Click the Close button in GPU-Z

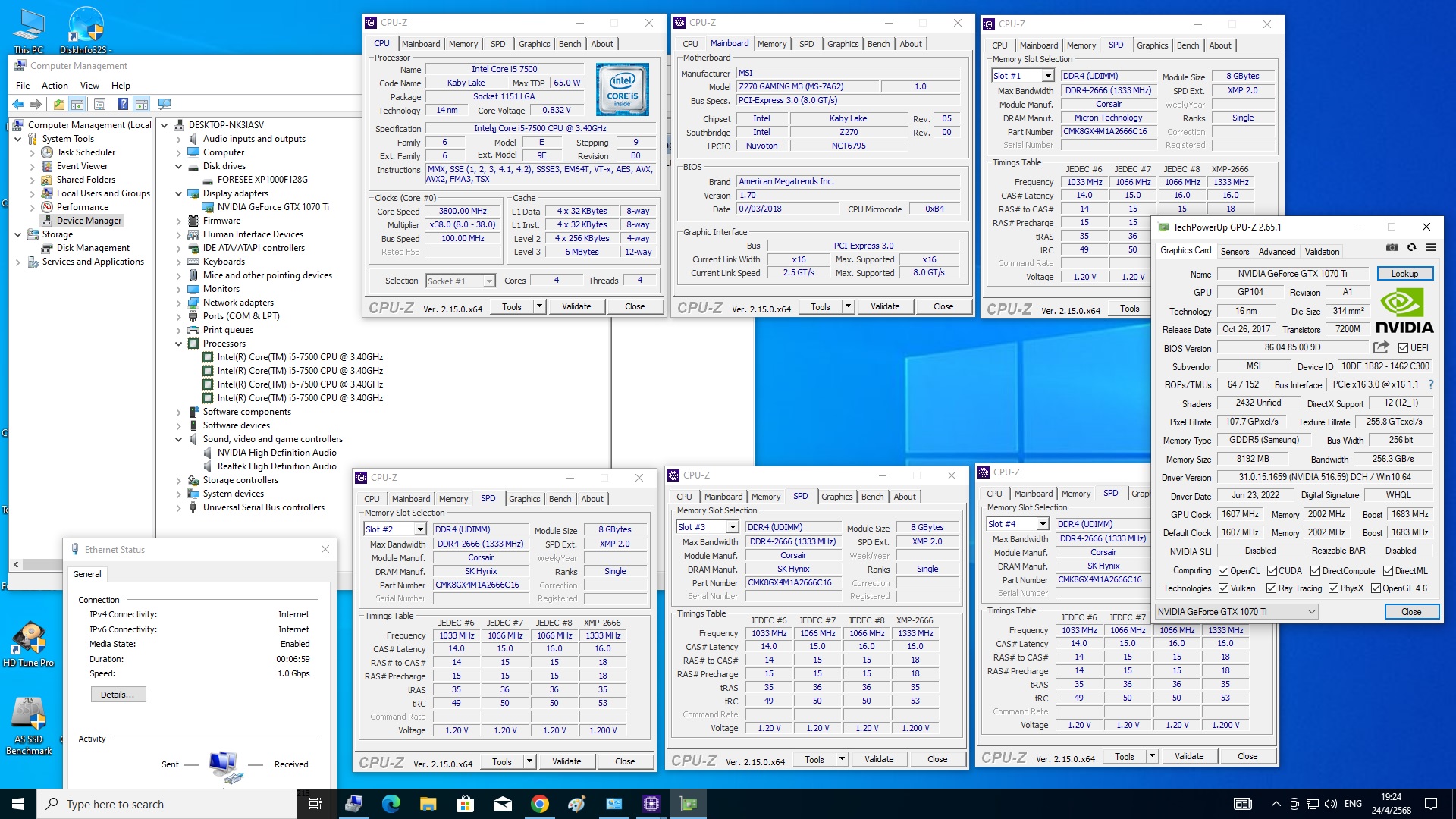[x=1411, y=612]
